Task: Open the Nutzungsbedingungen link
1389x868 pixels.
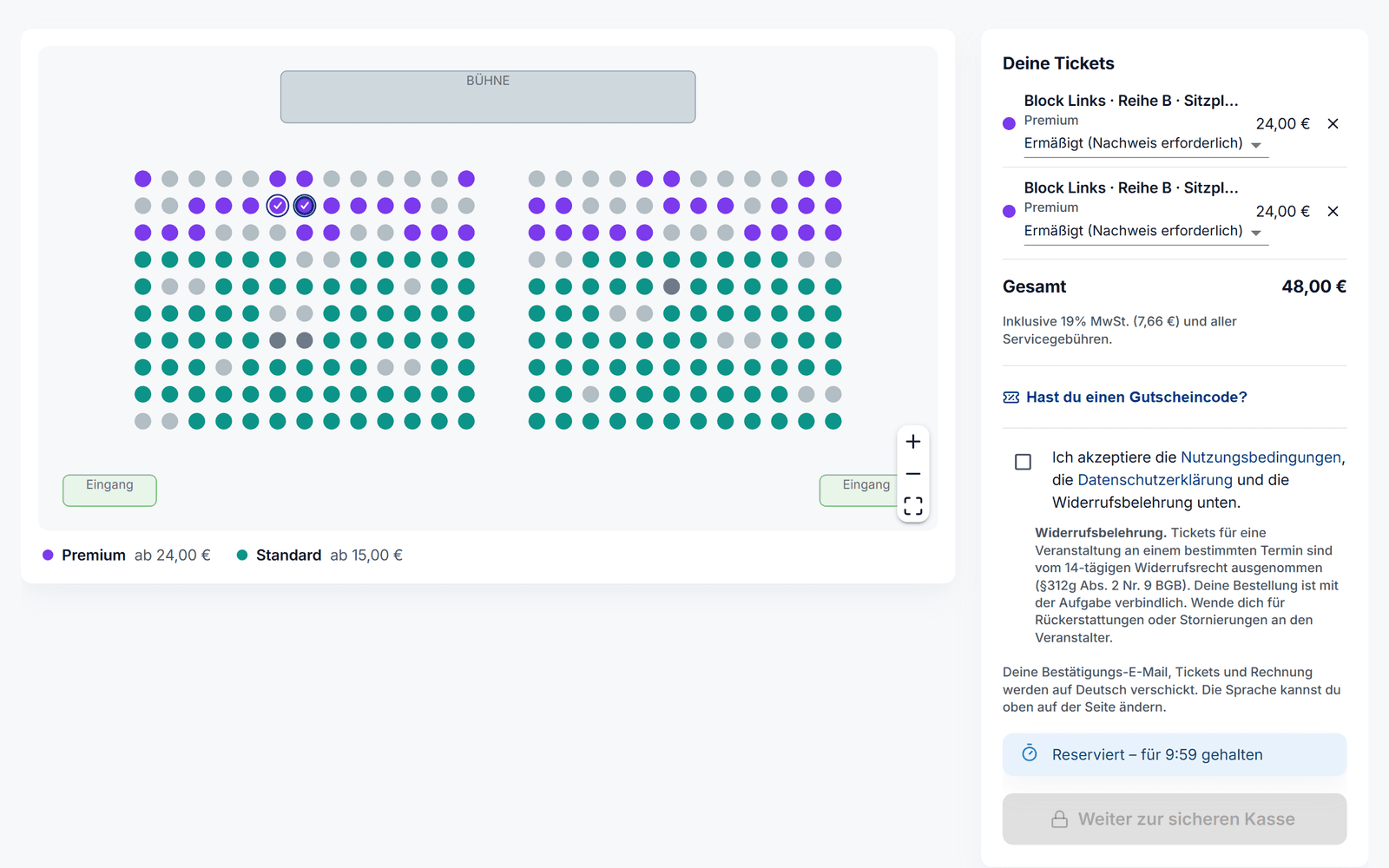Action: pyautogui.click(x=1261, y=457)
